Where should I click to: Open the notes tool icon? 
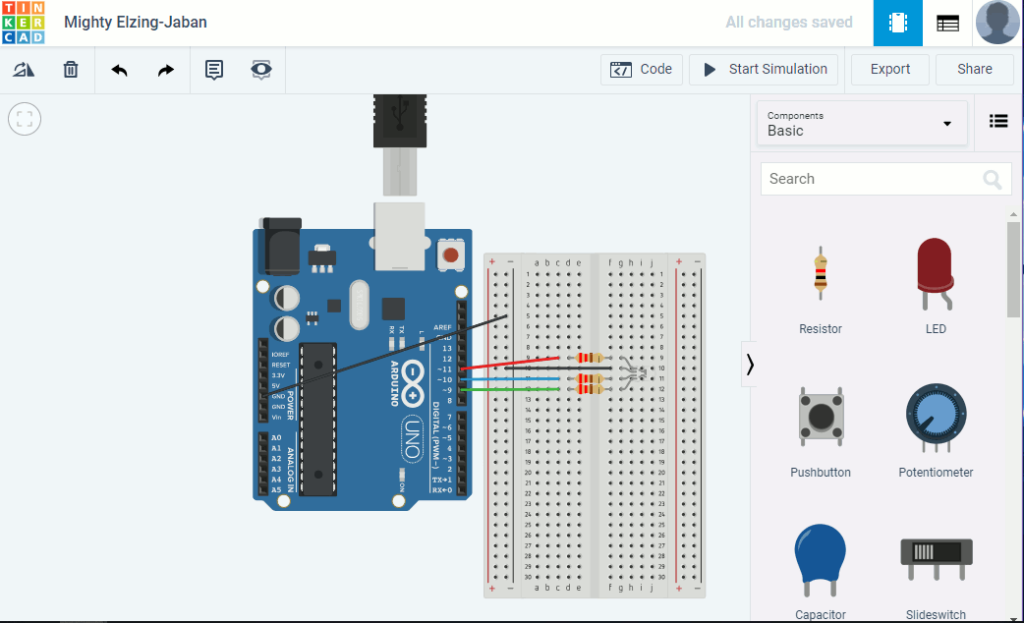[214, 69]
